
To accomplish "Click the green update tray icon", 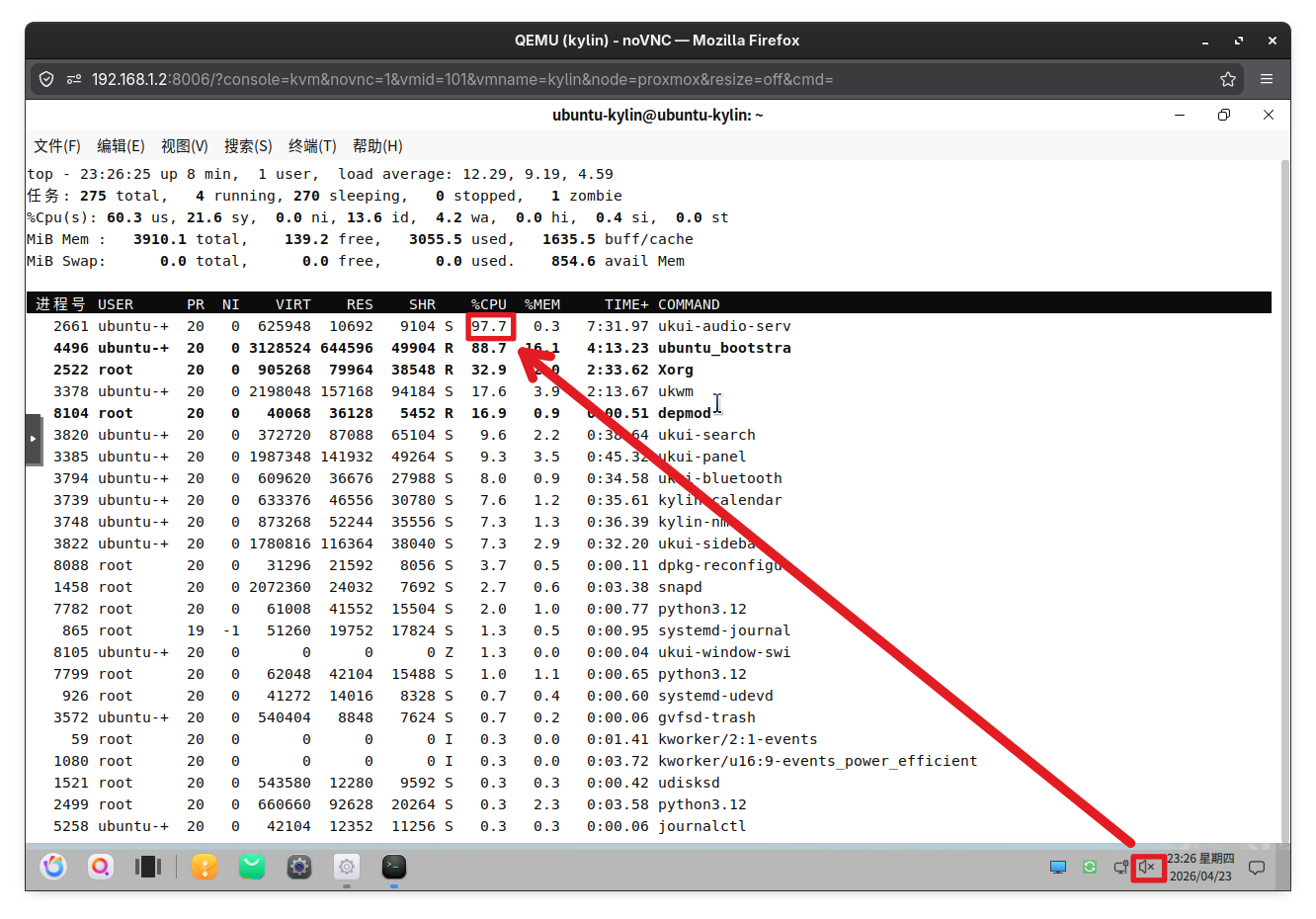I will (x=1090, y=867).
